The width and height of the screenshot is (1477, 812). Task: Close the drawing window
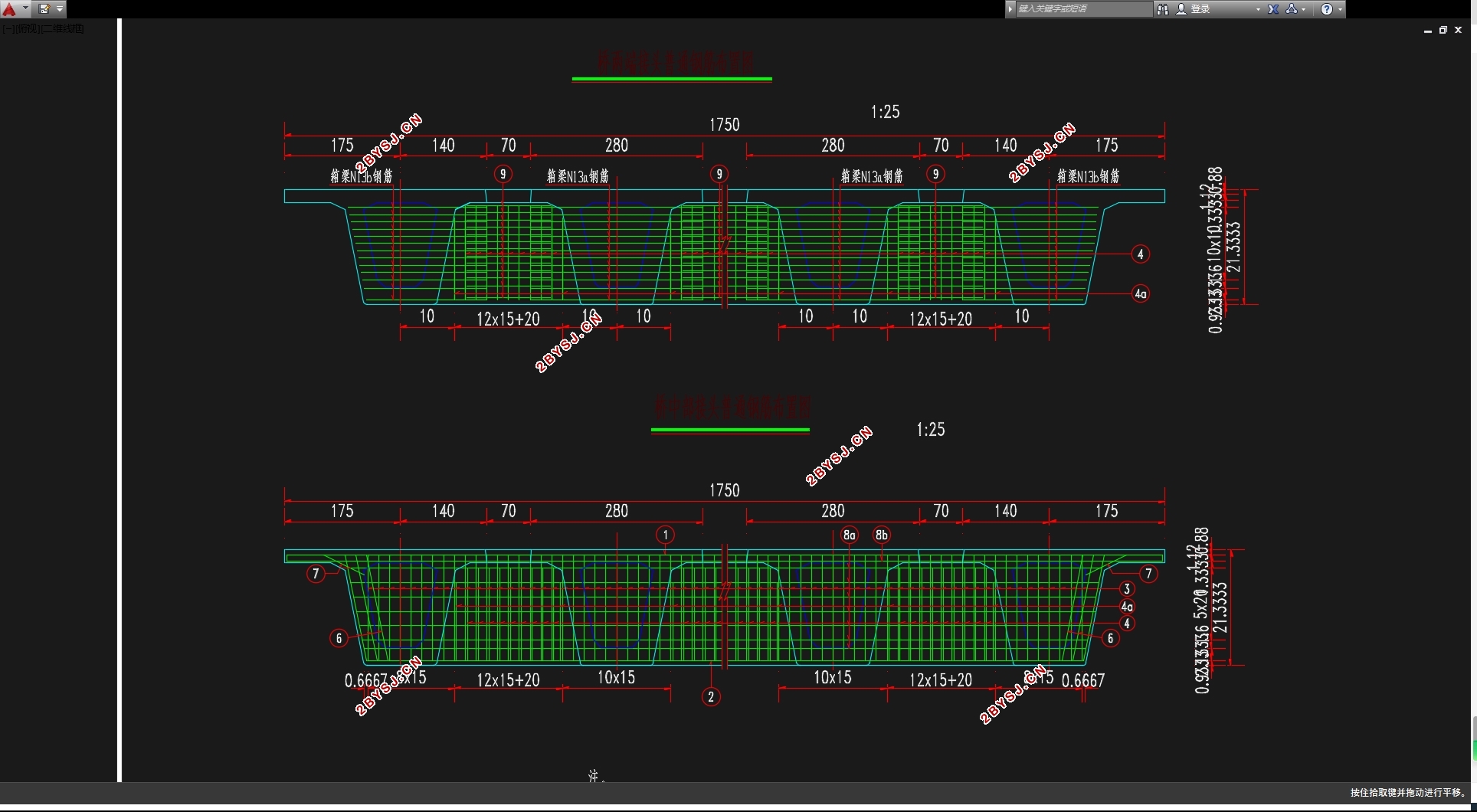tap(1459, 31)
